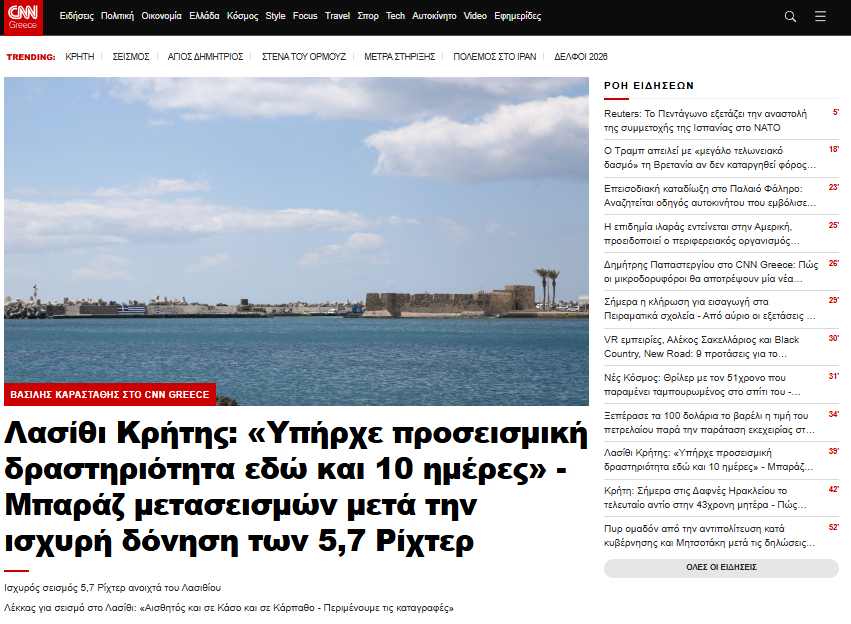Select the Σπορ navigation item
Screen dimensions: 851x624
coord(368,16)
